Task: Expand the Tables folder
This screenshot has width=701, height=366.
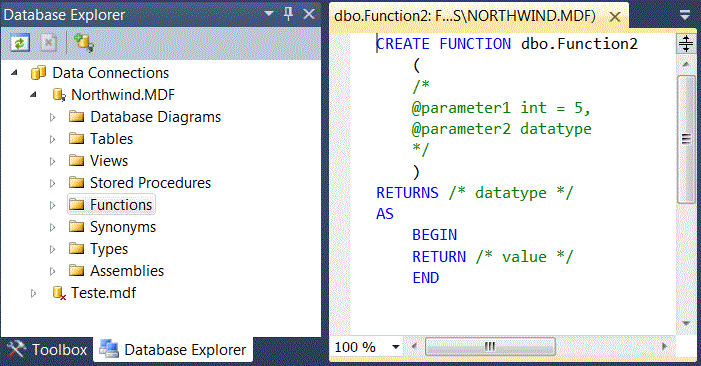Action: point(52,139)
